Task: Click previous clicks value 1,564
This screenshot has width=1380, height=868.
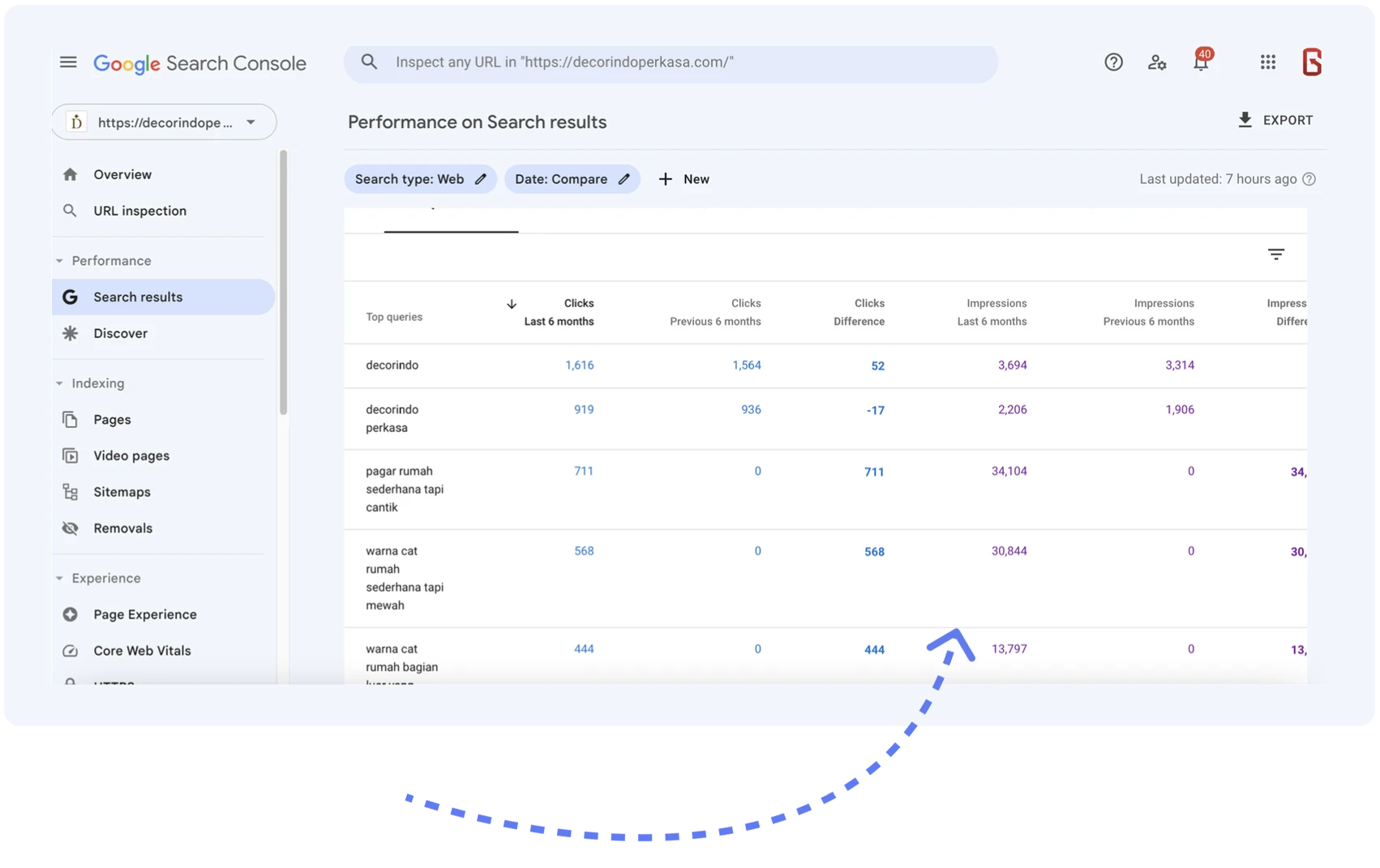Action: 747,366
